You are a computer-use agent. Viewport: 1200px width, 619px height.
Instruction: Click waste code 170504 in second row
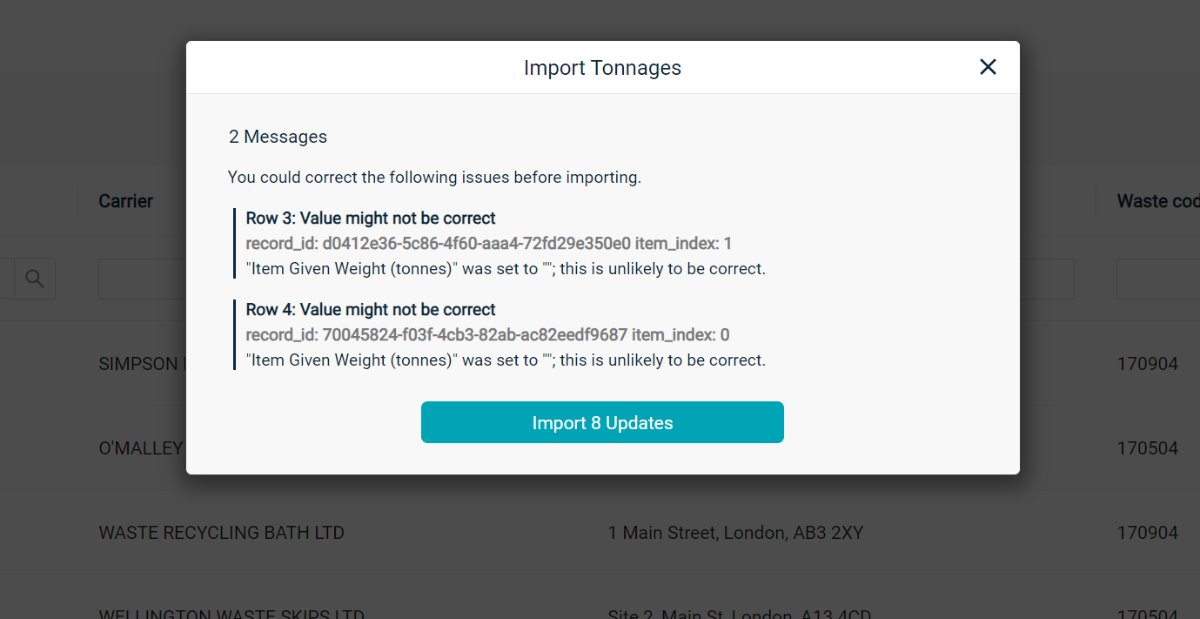(x=1147, y=448)
